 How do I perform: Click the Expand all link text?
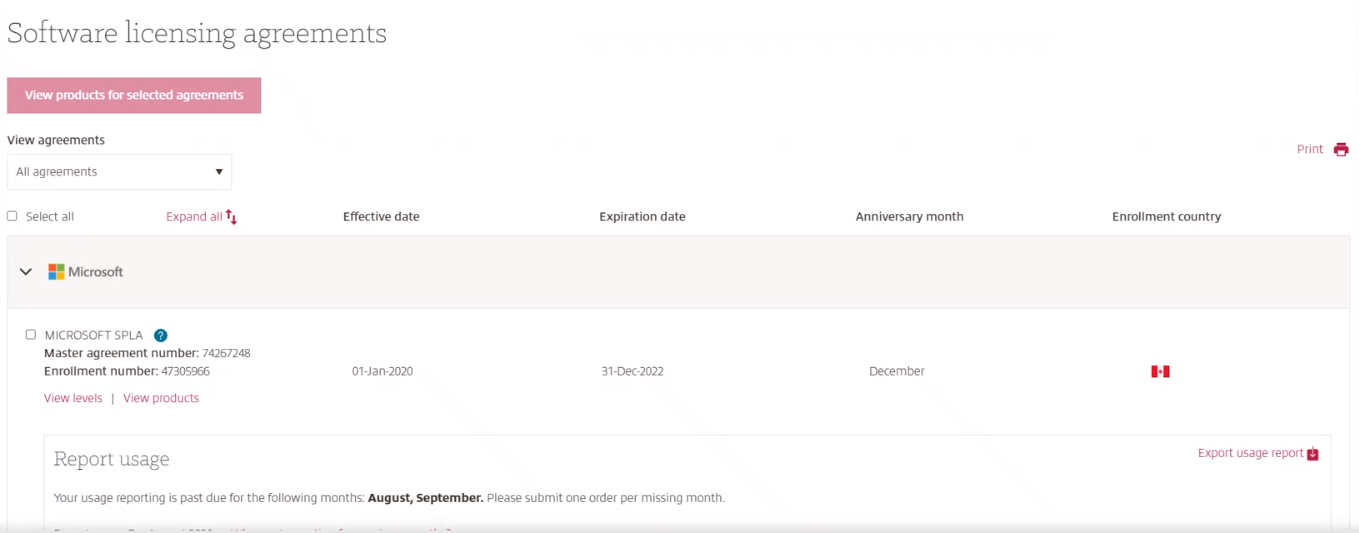click(194, 217)
